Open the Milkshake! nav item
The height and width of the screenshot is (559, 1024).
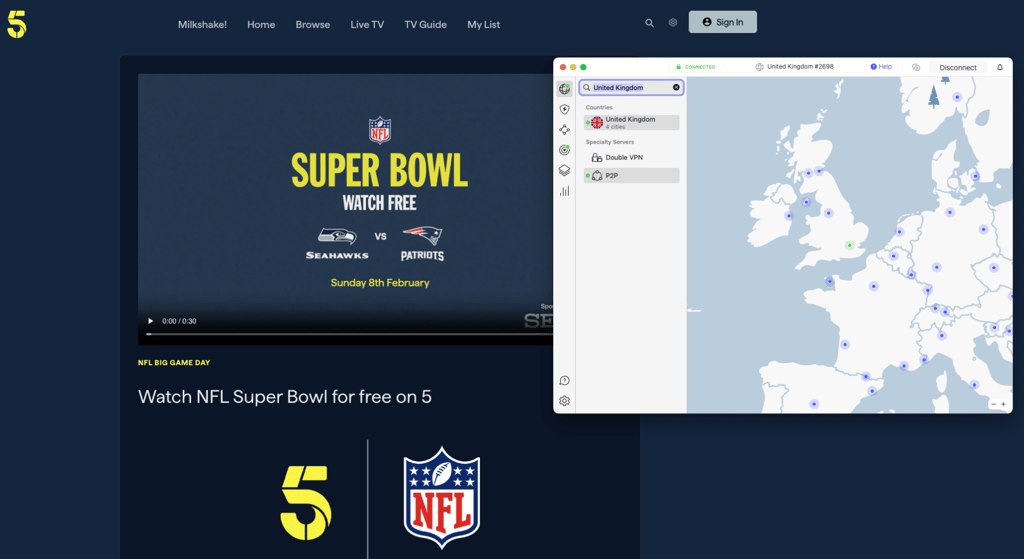click(202, 25)
